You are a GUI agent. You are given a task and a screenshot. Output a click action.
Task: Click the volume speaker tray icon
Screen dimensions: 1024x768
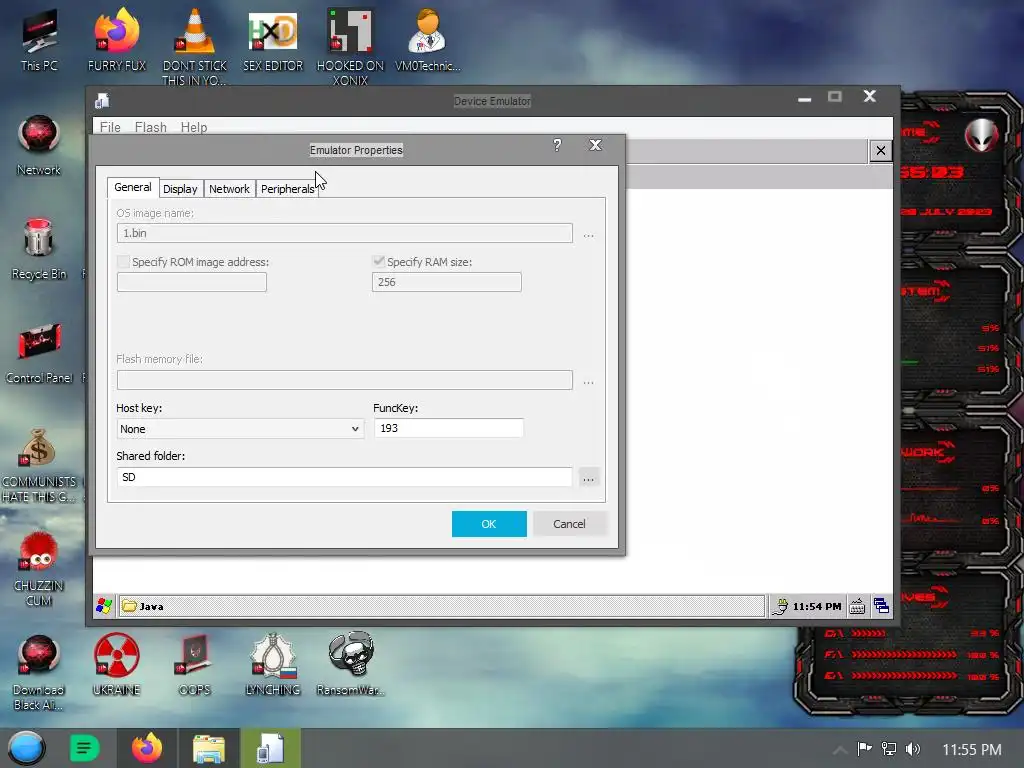[x=913, y=749]
